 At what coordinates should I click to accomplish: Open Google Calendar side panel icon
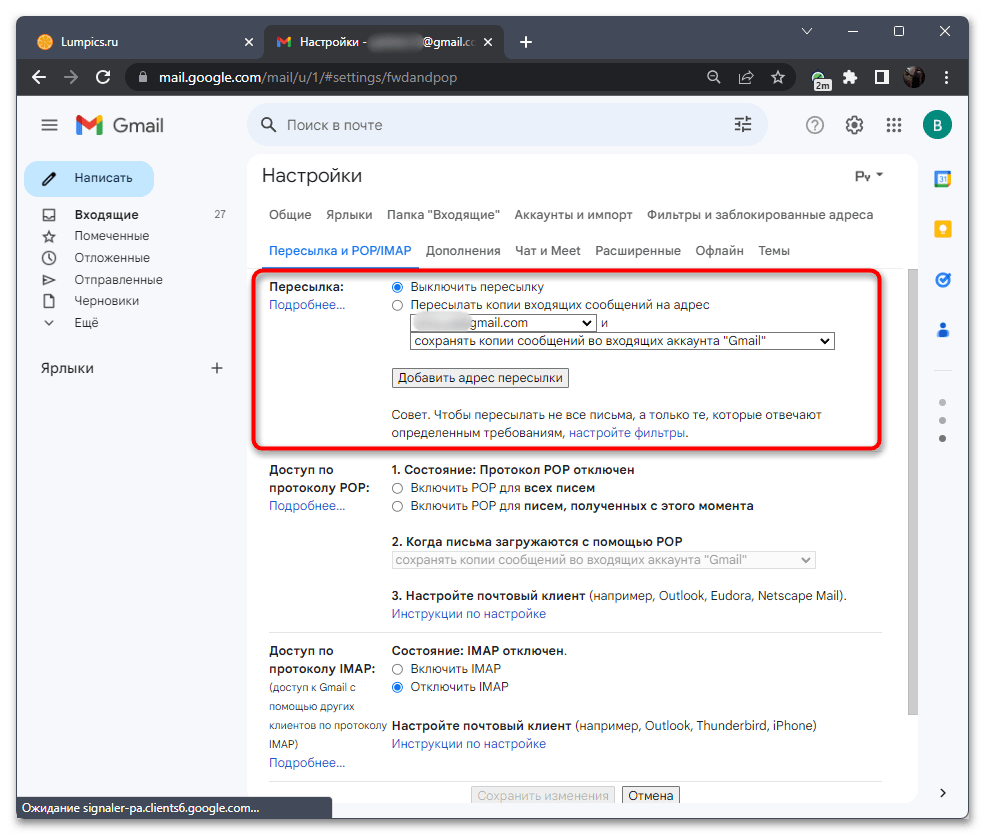click(942, 179)
